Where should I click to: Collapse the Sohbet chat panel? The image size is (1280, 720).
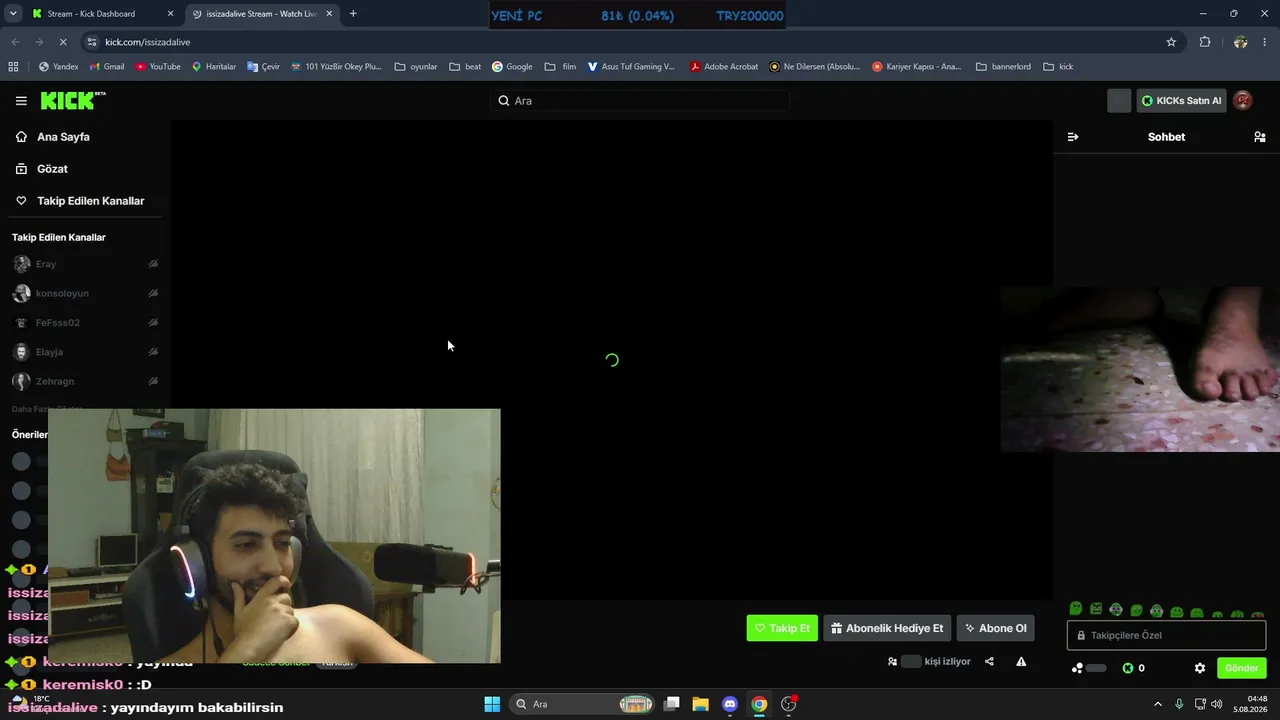pos(1073,137)
